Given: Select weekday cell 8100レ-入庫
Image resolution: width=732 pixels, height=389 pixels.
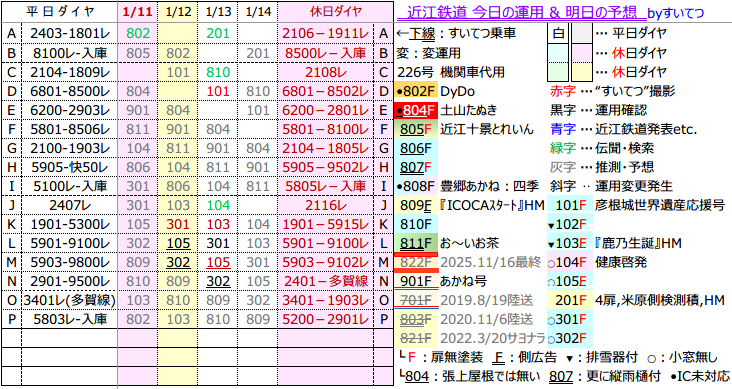Looking at the screenshot, I should point(70,53).
